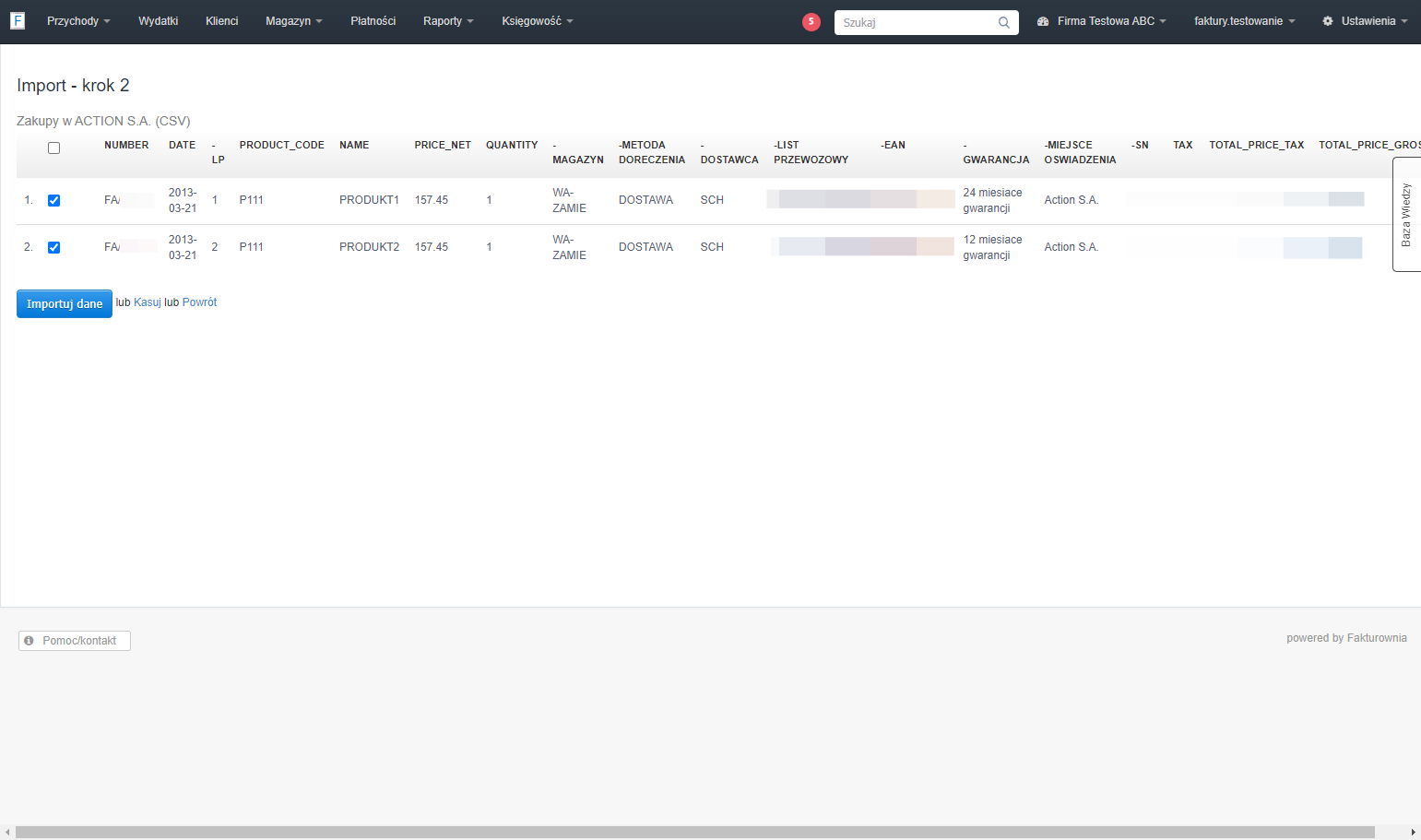Click the Fakturownia logo icon
This screenshot has height=840, width=1421.
pos(18,20)
